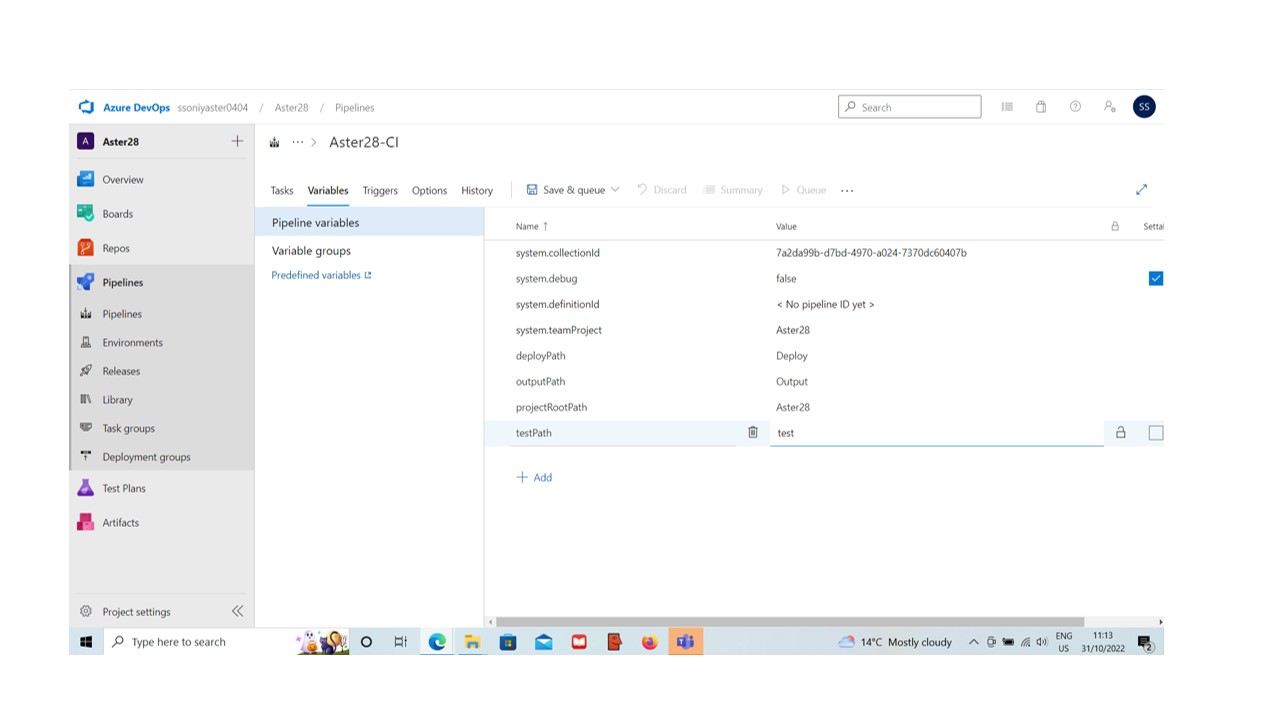1280x720 pixels.
Task: Click the Azure DevOps logo icon
Action: pos(86,107)
